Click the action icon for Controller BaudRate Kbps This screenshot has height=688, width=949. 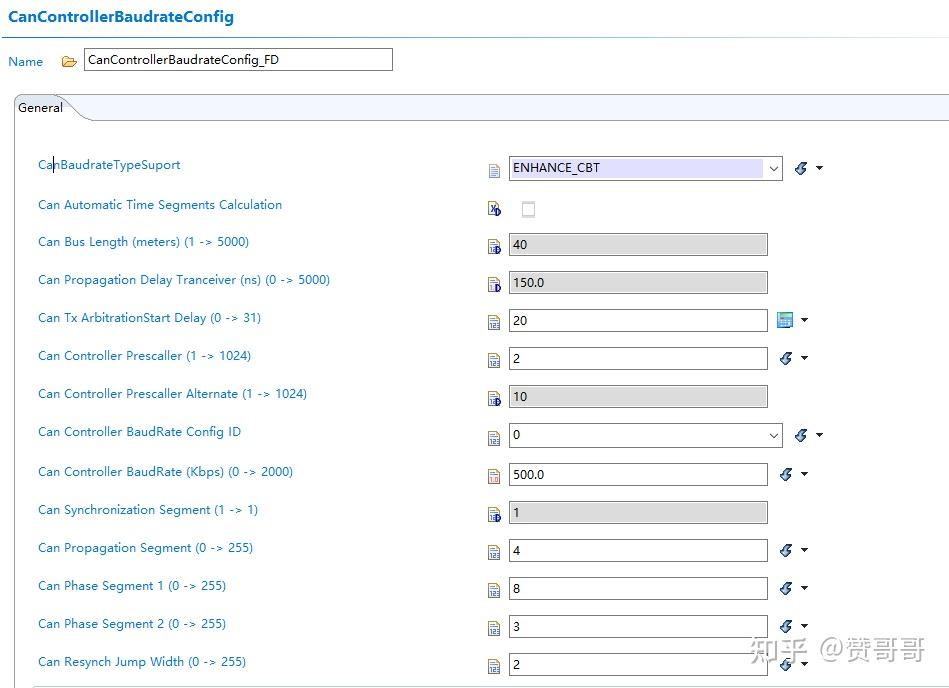[x=786, y=474]
